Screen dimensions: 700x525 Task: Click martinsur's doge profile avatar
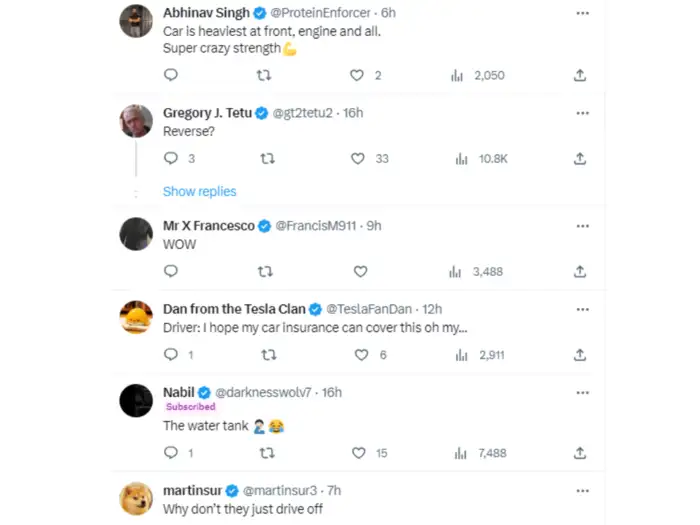click(136, 498)
